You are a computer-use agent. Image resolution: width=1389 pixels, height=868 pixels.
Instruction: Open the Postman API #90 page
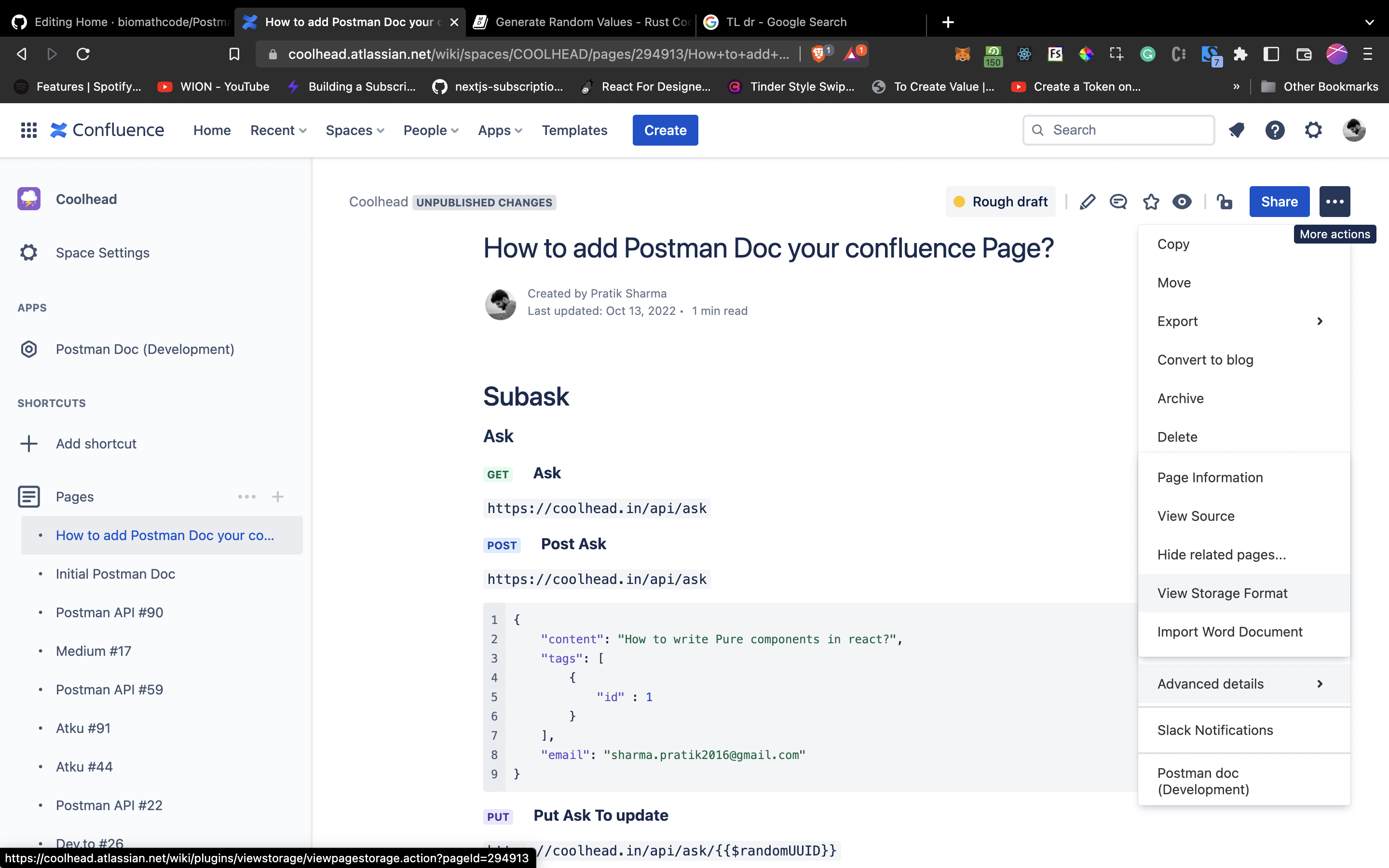tap(109, 612)
